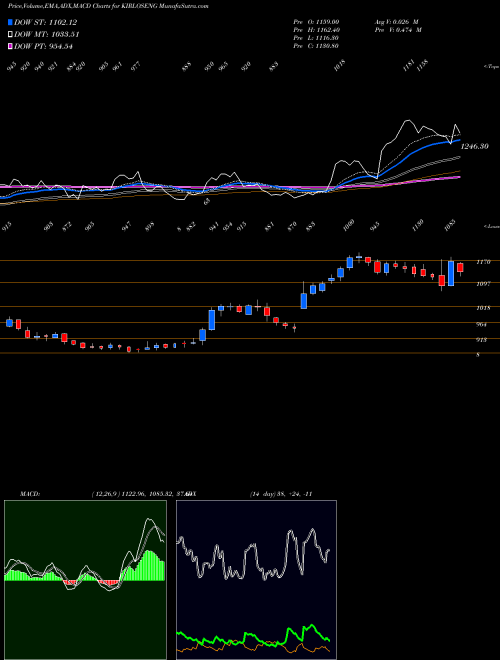Click the 'DOW ST: 1102.12' legend label

click(45, 23)
